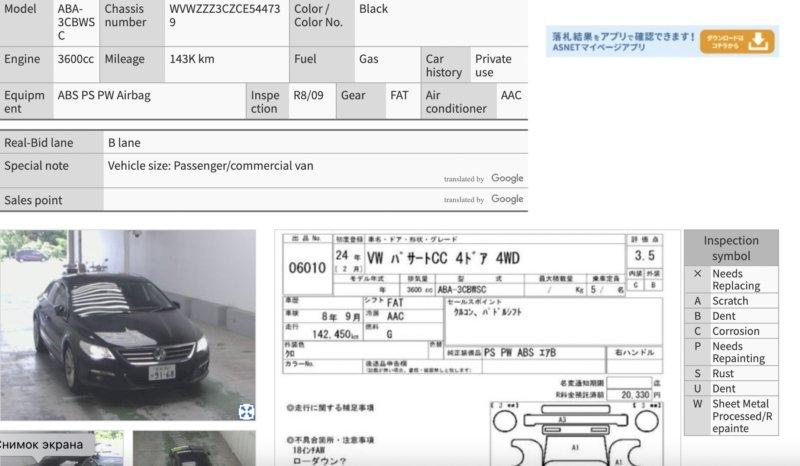Click the W Sheet Metal legend row

click(x=730, y=416)
